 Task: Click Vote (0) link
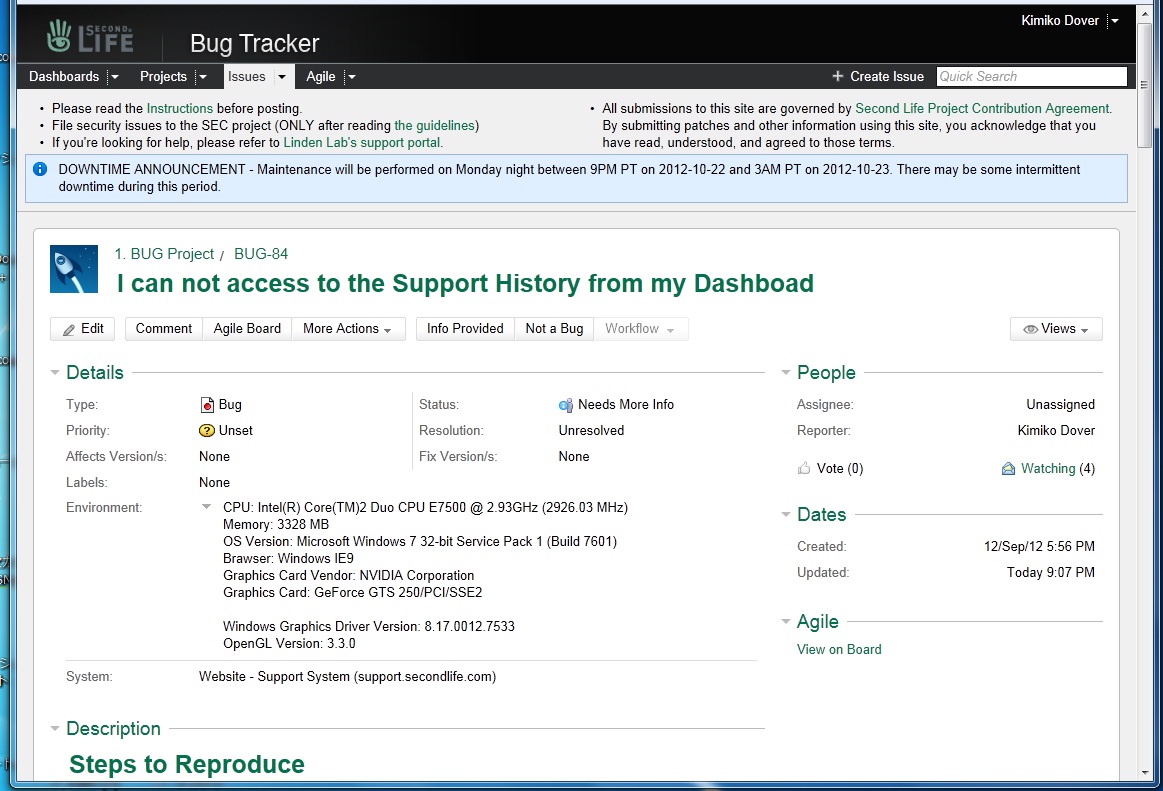click(x=840, y=468)
